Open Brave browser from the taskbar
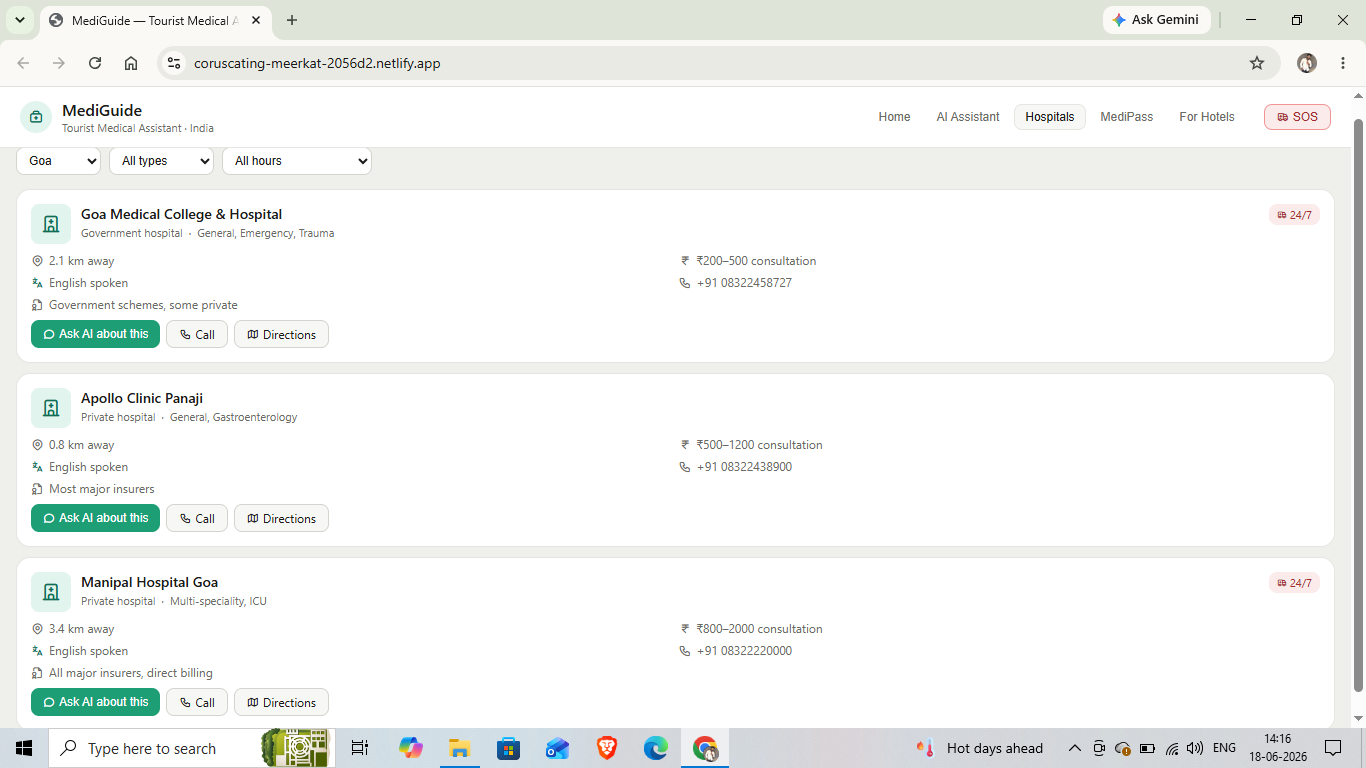 point(606,748)
